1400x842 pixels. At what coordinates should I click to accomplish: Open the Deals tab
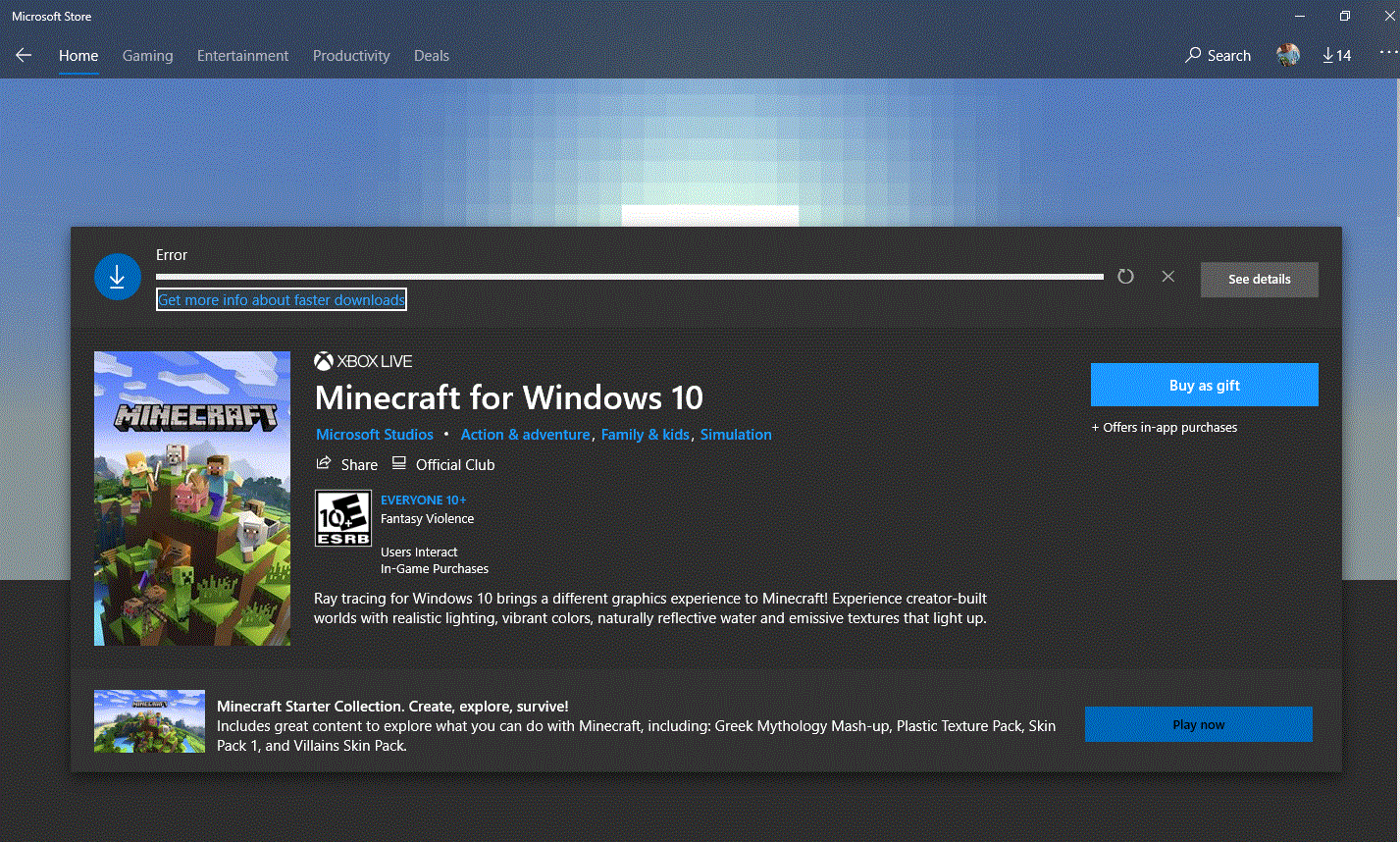432,56
